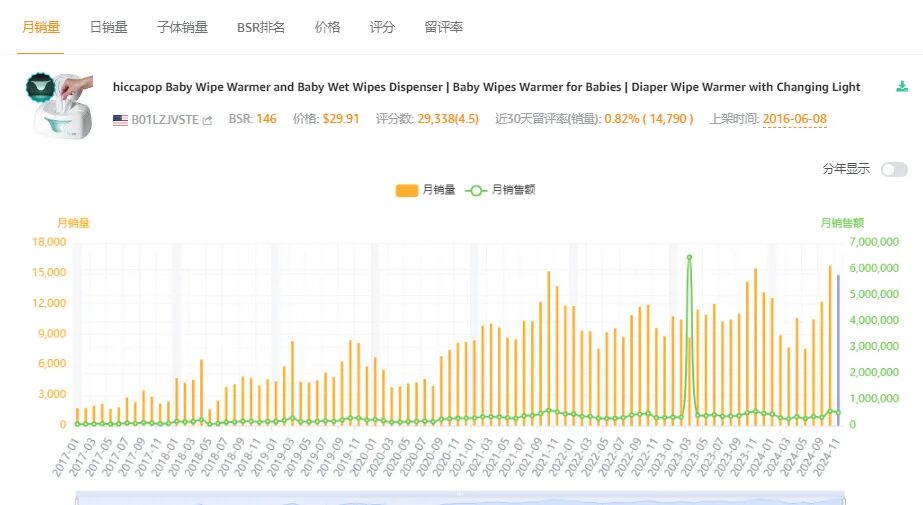Click the 2017-01 x-axis label
This screenshot has width=923, height=505.
66,457
